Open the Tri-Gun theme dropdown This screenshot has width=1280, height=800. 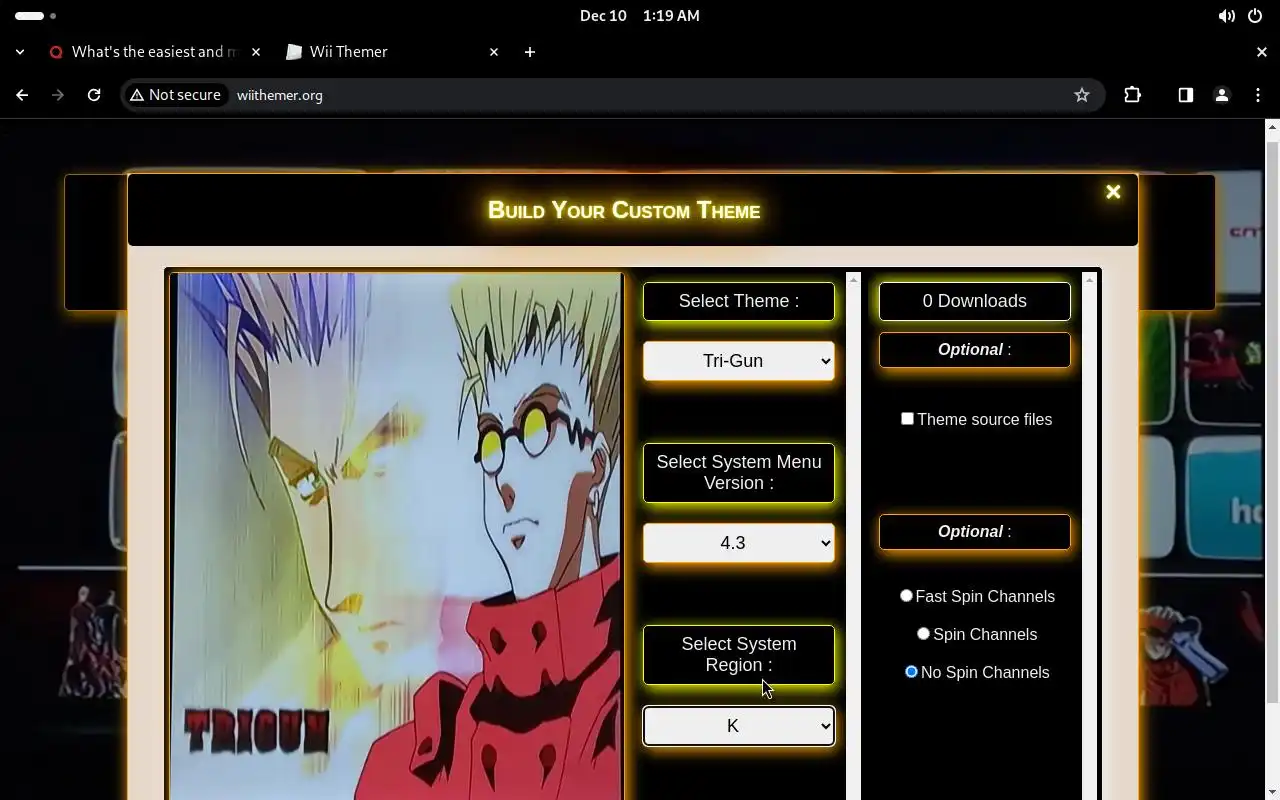[x=739, y=361]
